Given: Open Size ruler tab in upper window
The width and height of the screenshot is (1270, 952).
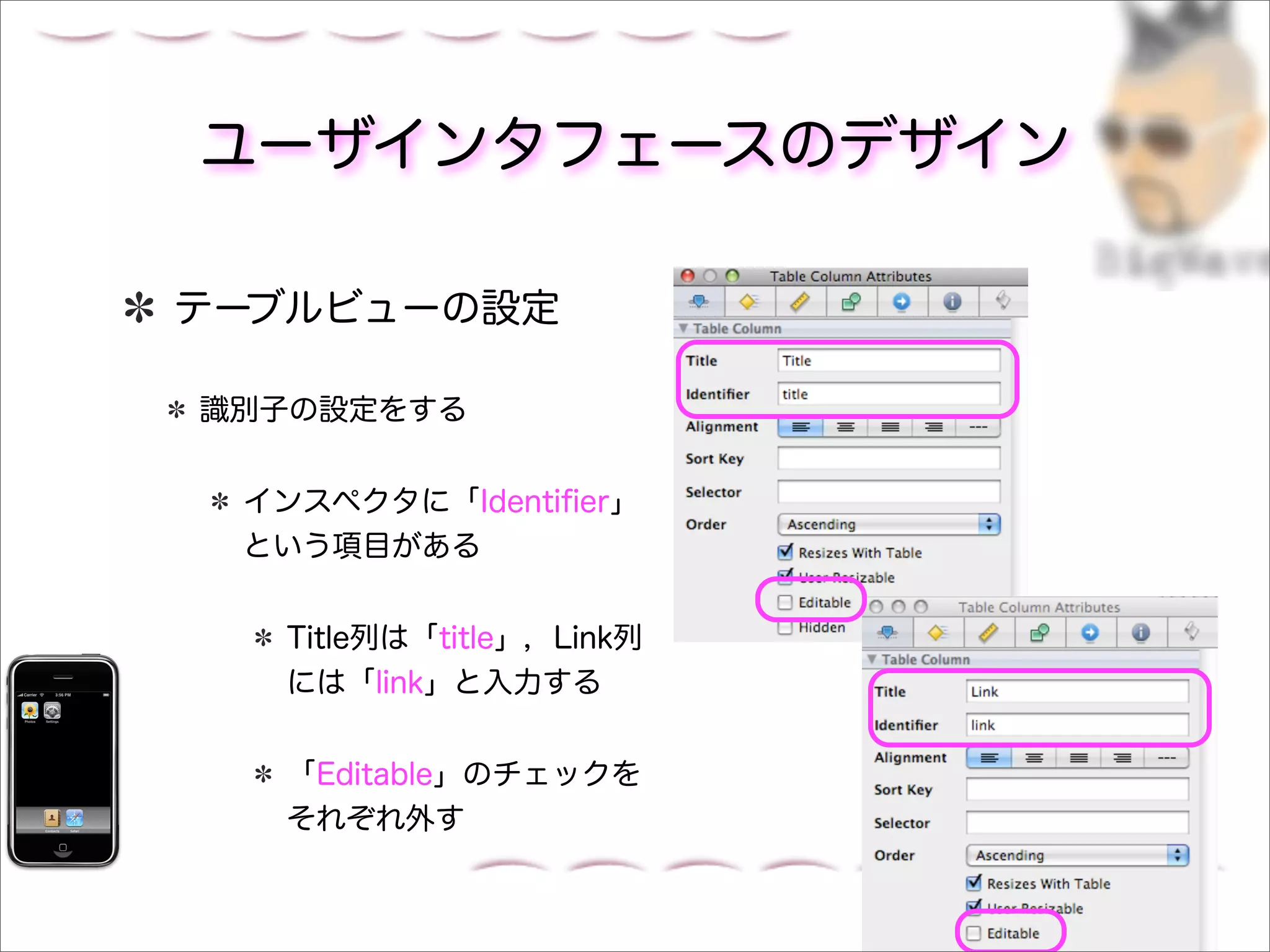Looking at the screenshot, I should point(801,302).
